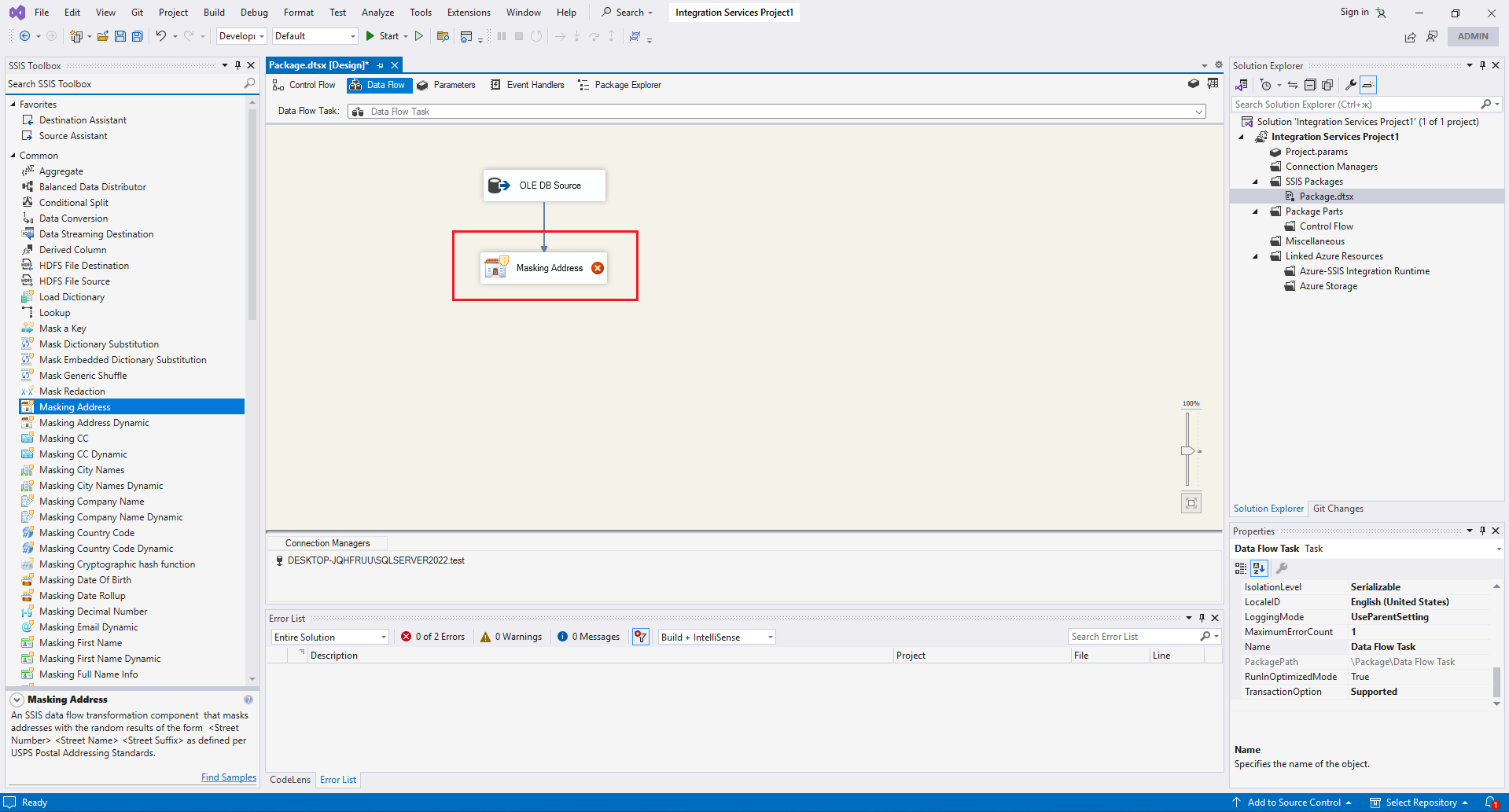Click the Save All toolbar icon

pyautogui.click(x=138, y=36)
